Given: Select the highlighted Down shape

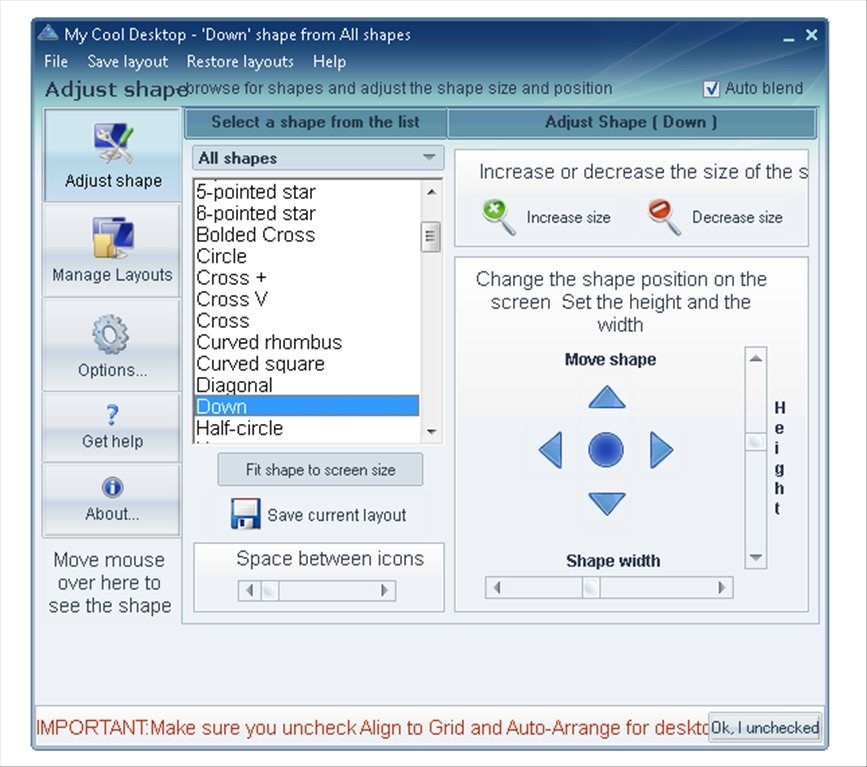Looking at the screenshot, I should (307, 406).
